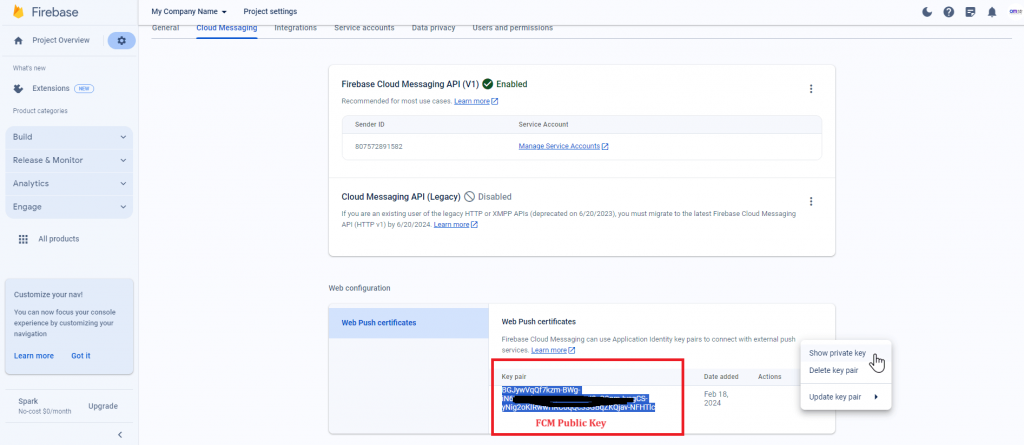Click Learn more in Customize your nav
The width and height of the screenshot is (1024, 445).
click(34, 355)
